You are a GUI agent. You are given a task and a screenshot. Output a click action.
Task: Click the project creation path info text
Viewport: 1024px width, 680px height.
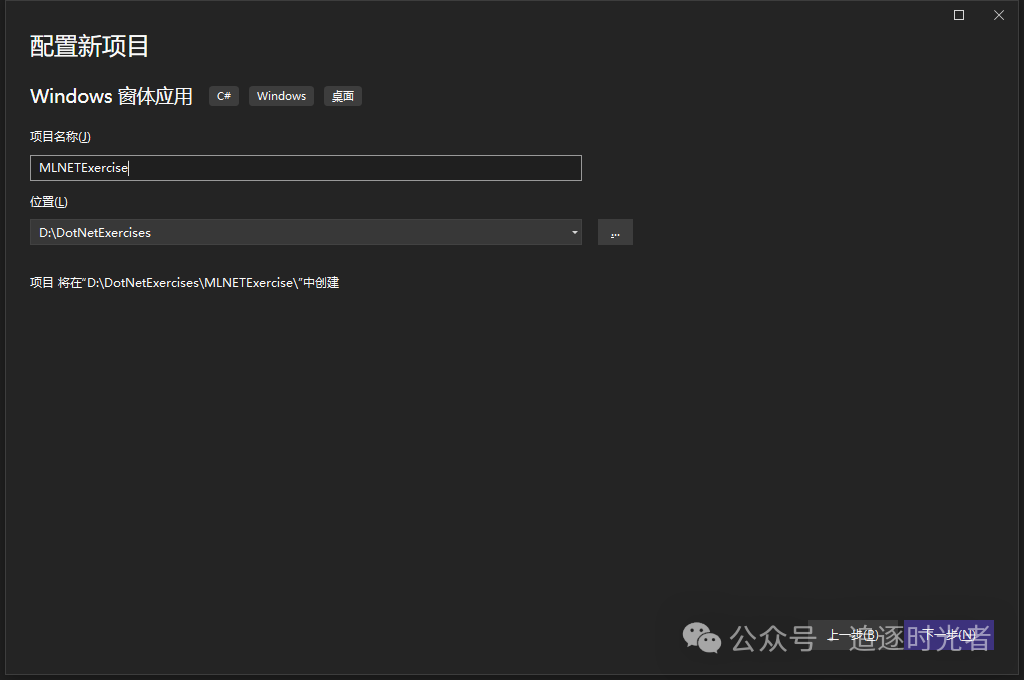pos(185,283)
